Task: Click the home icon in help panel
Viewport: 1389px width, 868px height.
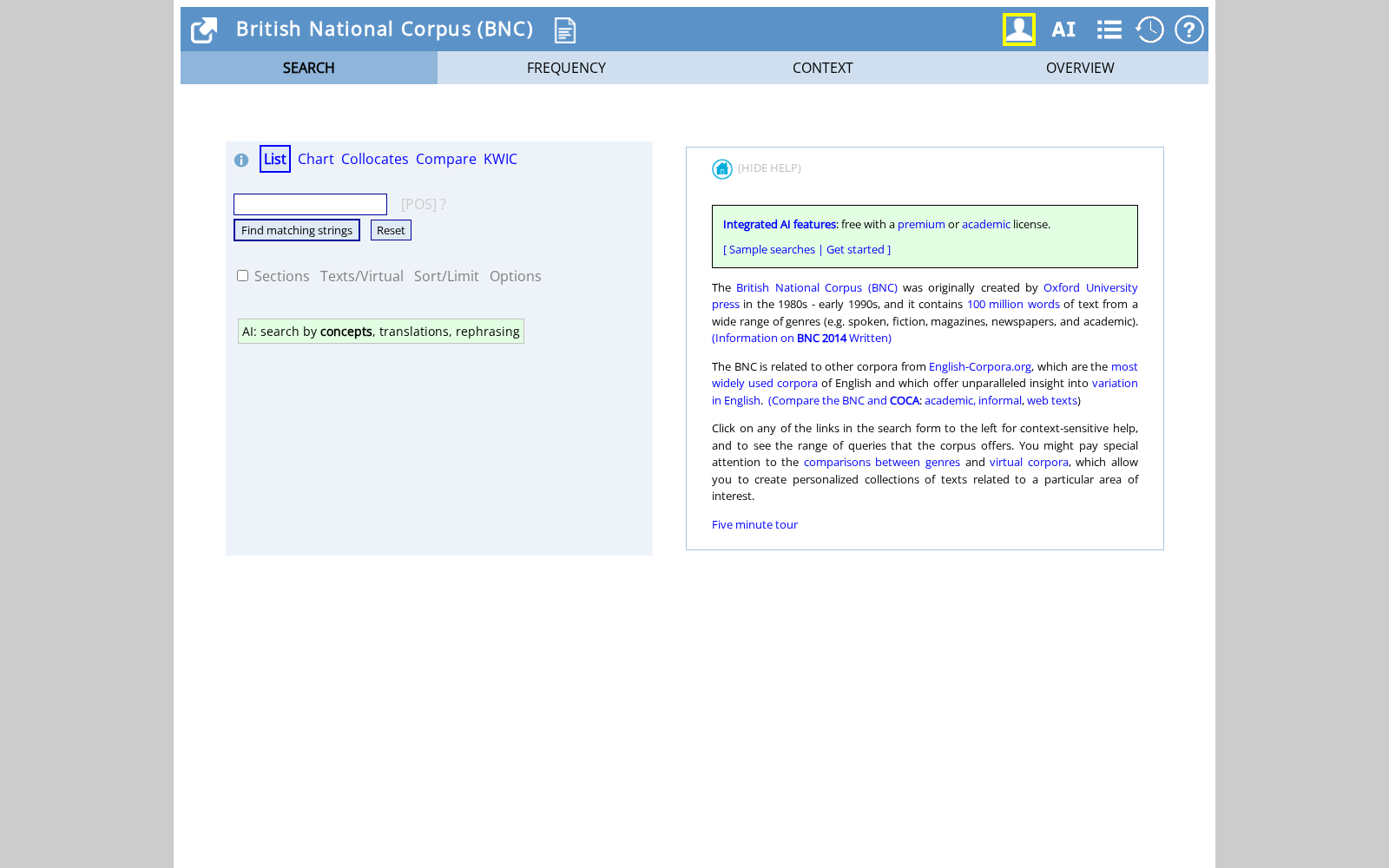Action: click(x=722, y=169)
